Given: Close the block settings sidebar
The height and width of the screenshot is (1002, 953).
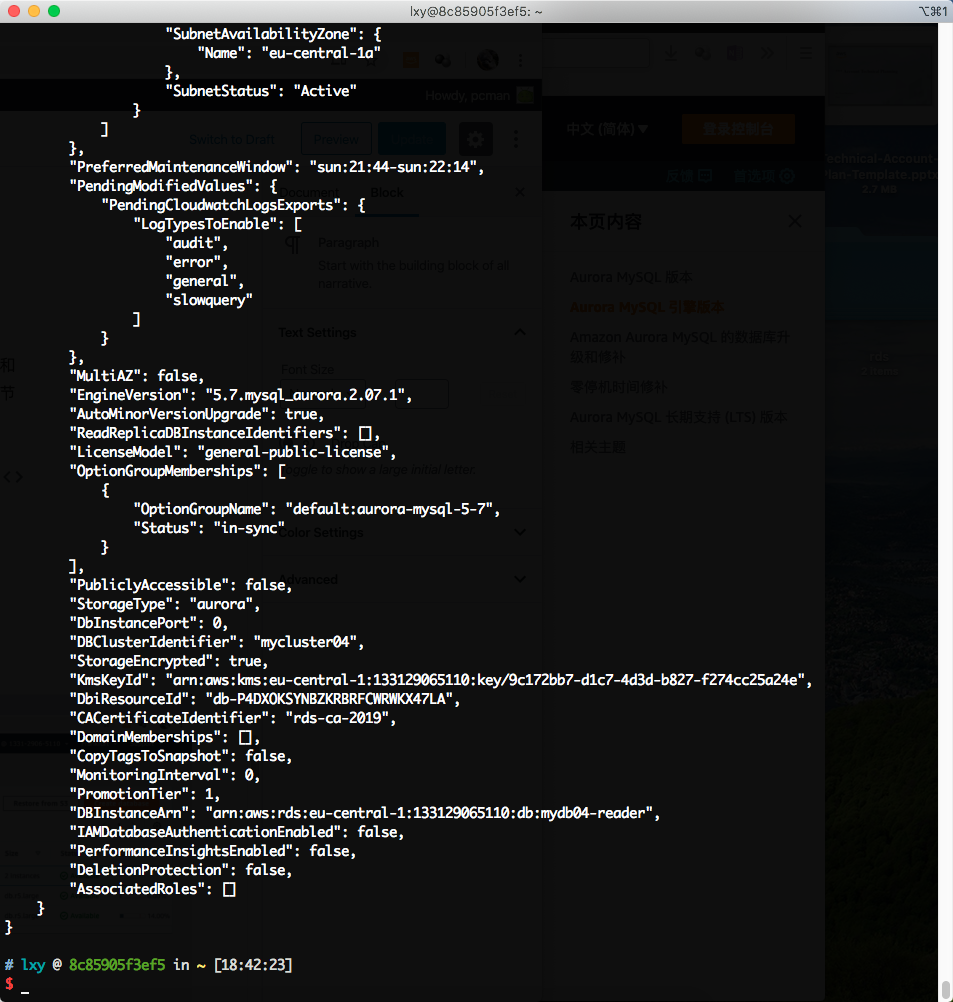Looking at the screenshot, I should click(x=520, y=192).
